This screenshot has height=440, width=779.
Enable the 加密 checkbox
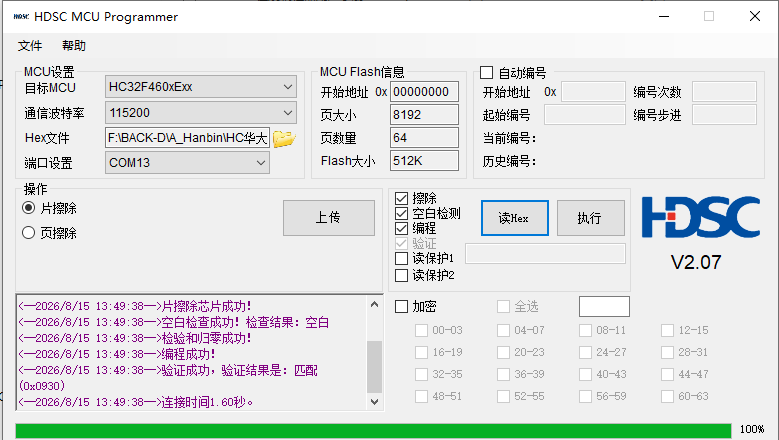(401, 306)
